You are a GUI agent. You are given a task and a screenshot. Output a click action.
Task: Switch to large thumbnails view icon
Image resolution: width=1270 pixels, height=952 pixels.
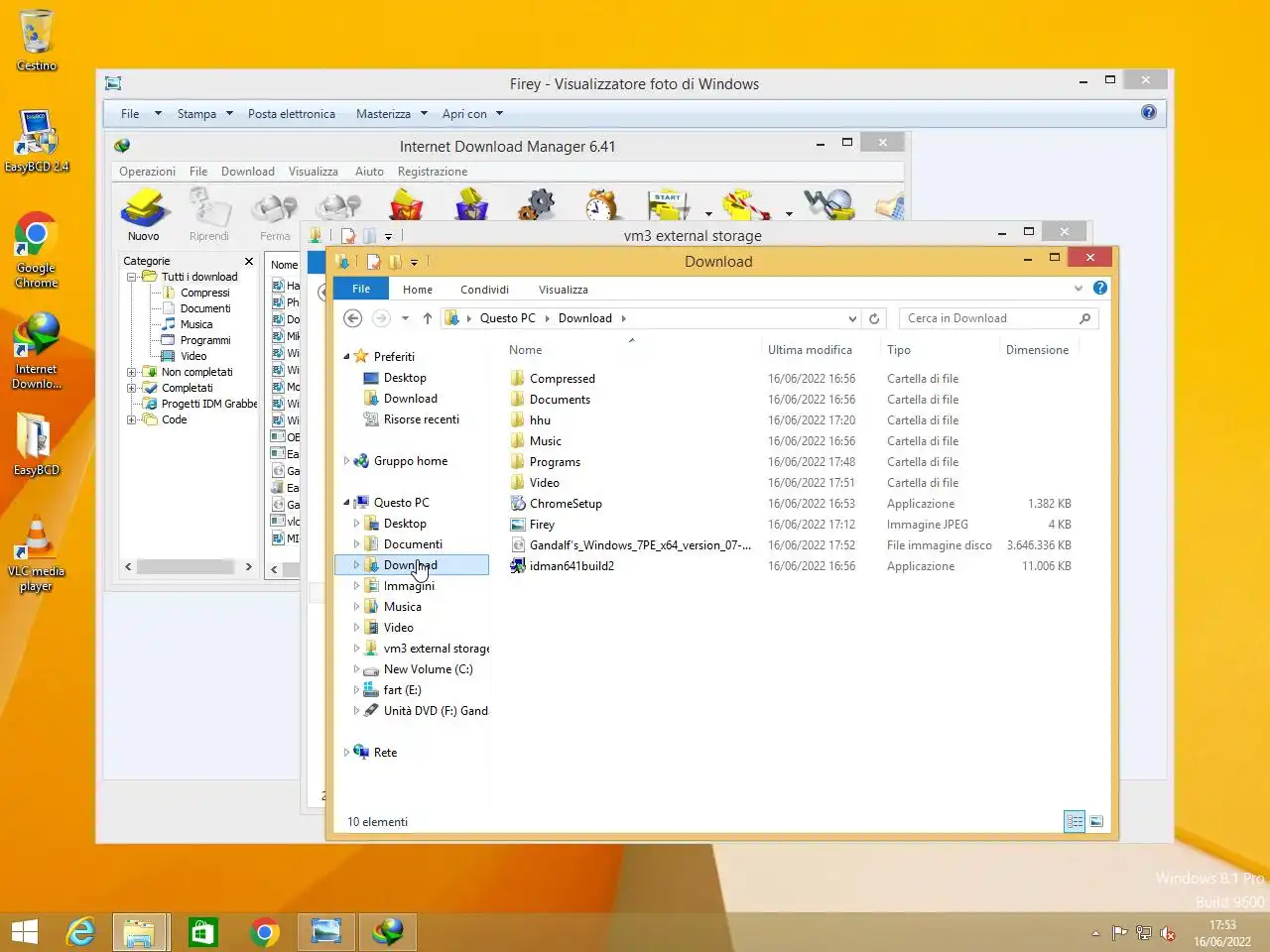[1096, 821]
